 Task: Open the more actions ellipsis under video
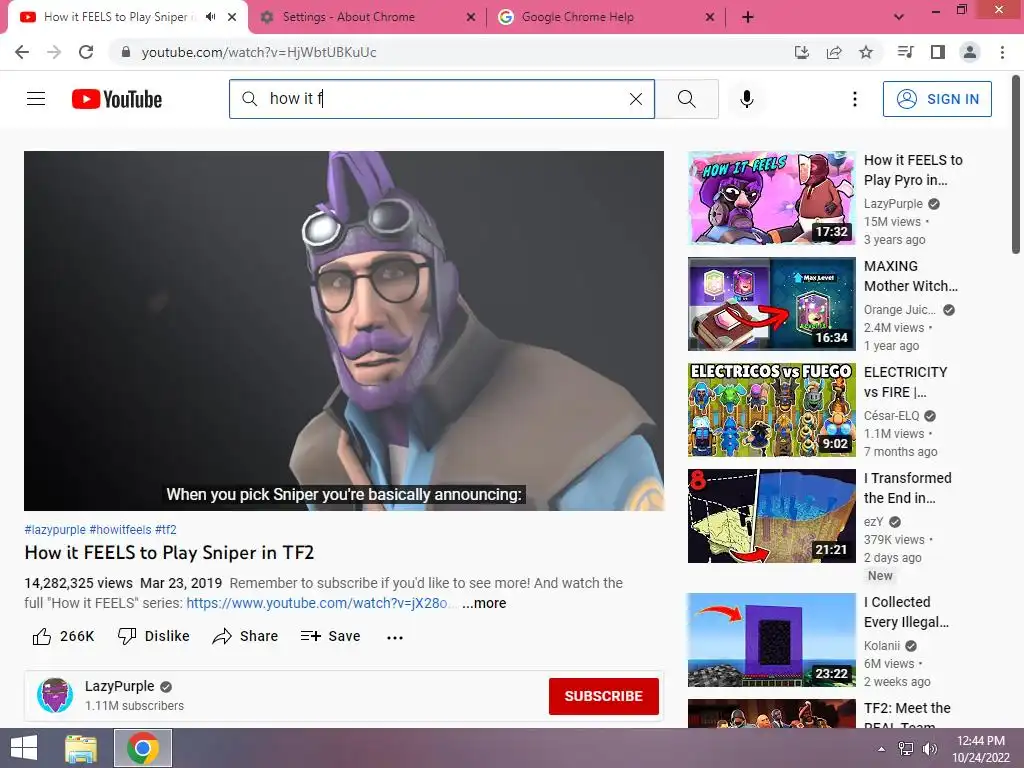click(x=394, y=637)
